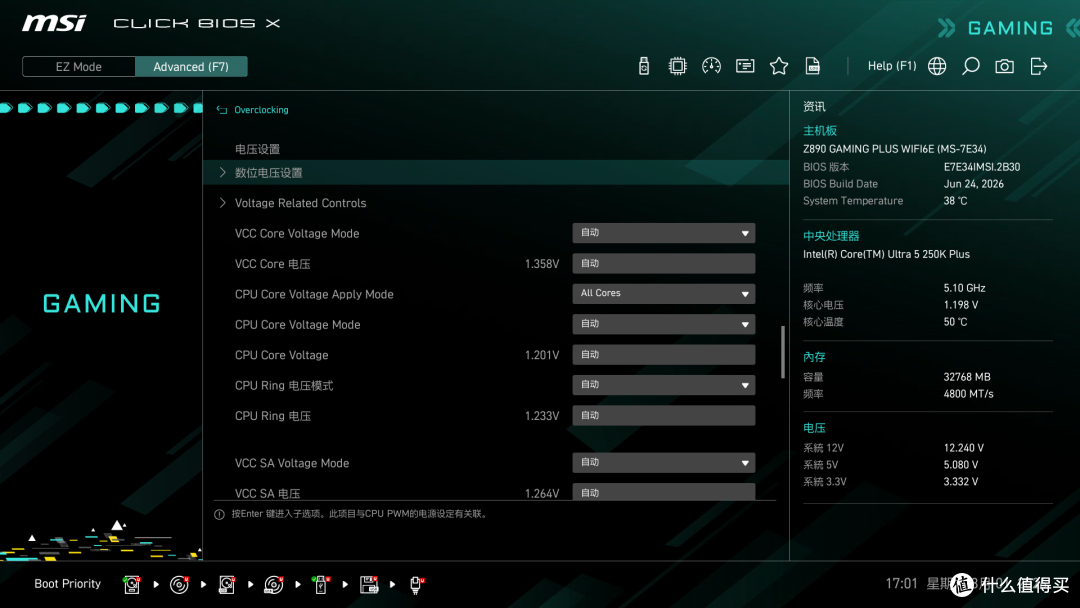1080x608 pixels.
Task: Click the 1.264V VCC SA value
Action: point(541,494)
